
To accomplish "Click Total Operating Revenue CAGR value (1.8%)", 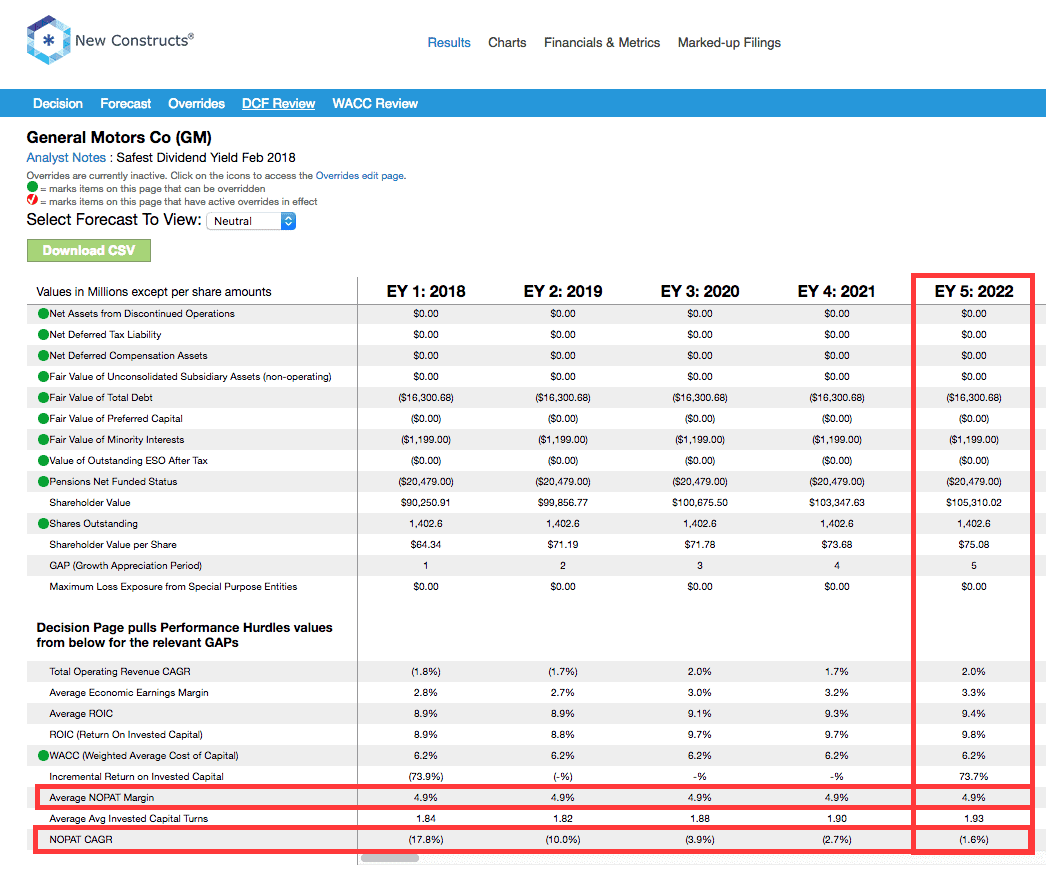I will 426,672.
